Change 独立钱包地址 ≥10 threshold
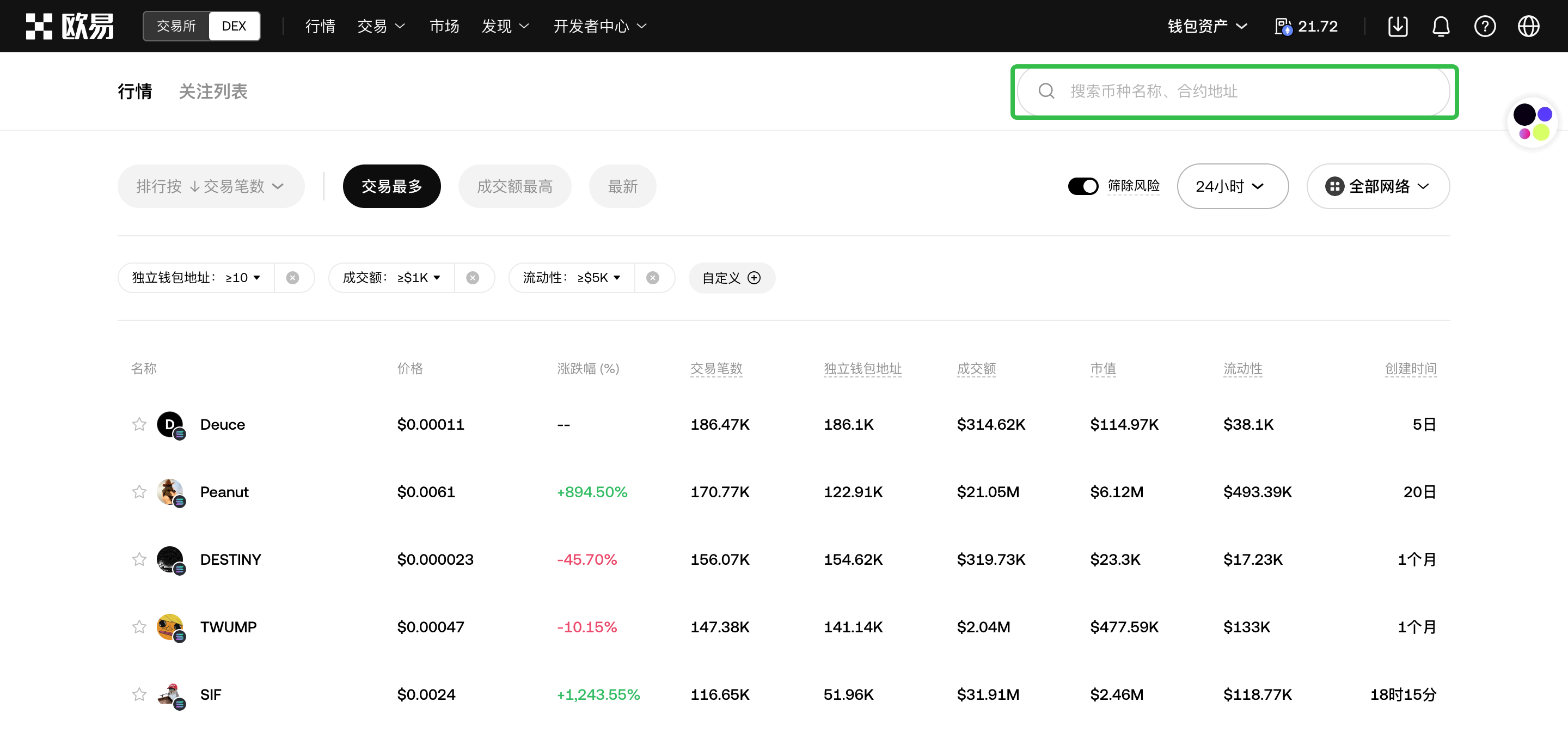The width and height of the screenshot is (1568, 732). [196, 278]
